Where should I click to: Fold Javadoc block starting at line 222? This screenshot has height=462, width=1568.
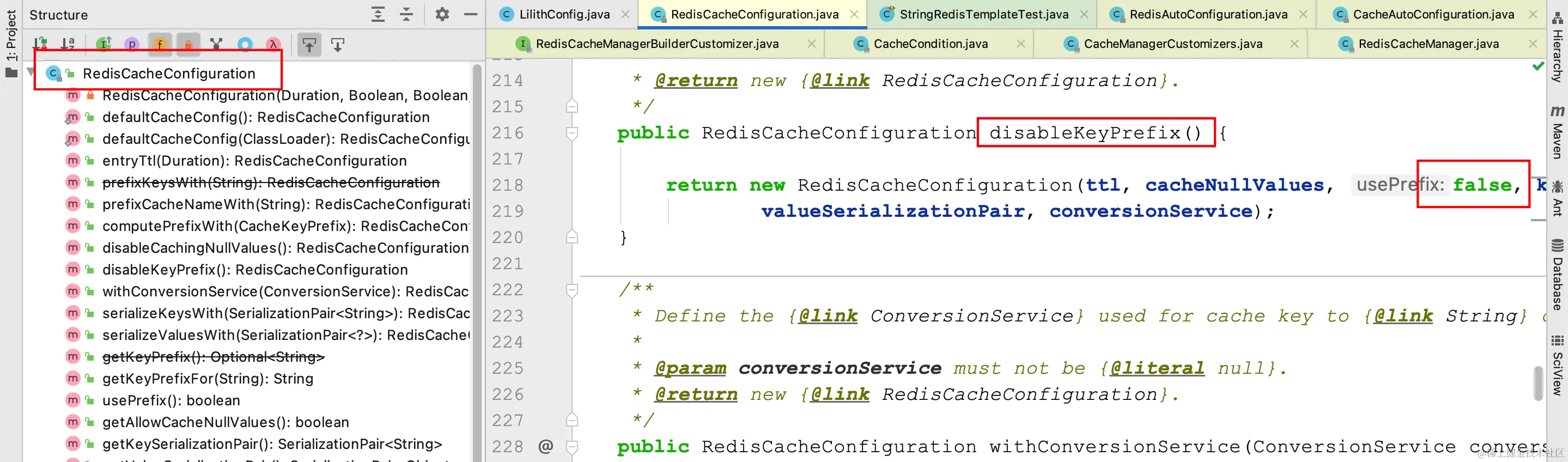[572, 290]
